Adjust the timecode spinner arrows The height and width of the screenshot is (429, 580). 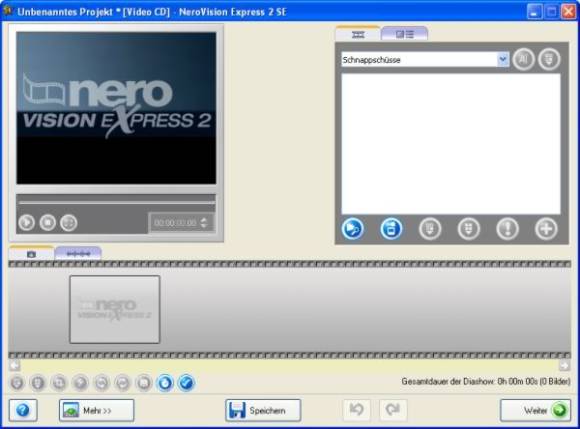point(204,223)
